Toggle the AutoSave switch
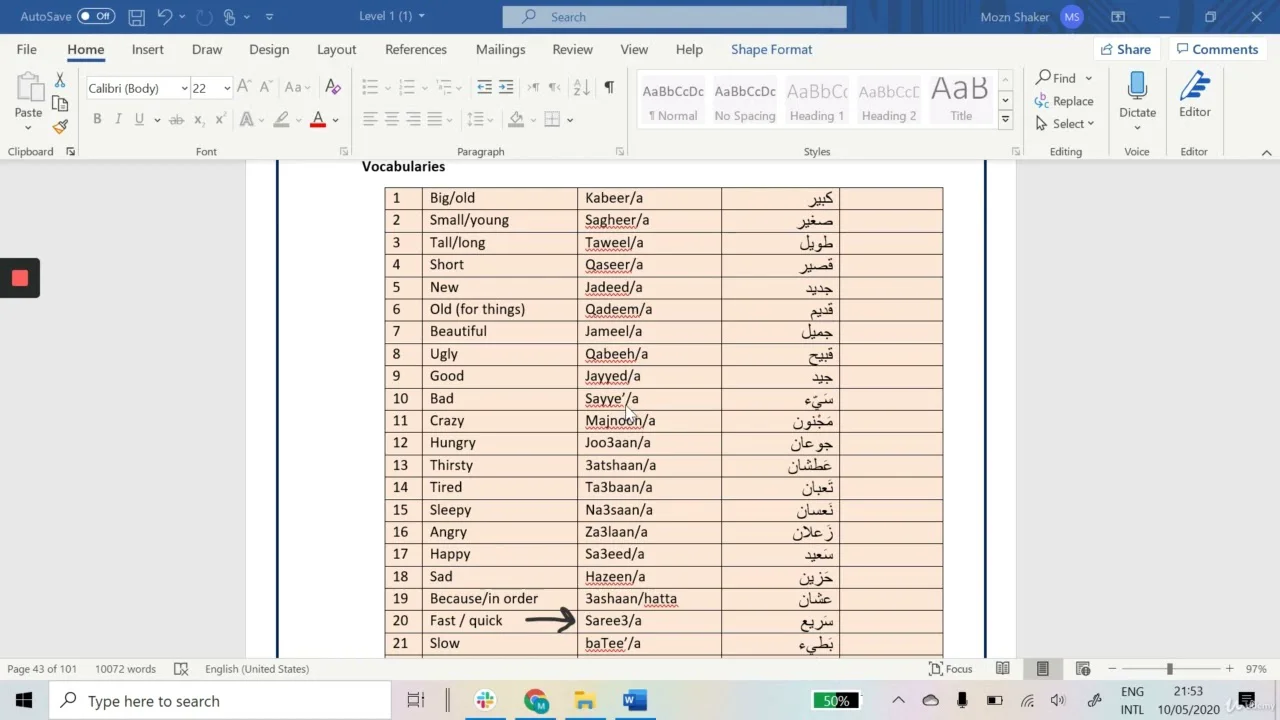Screen dimensions: 1280x720 pos(96,17)
